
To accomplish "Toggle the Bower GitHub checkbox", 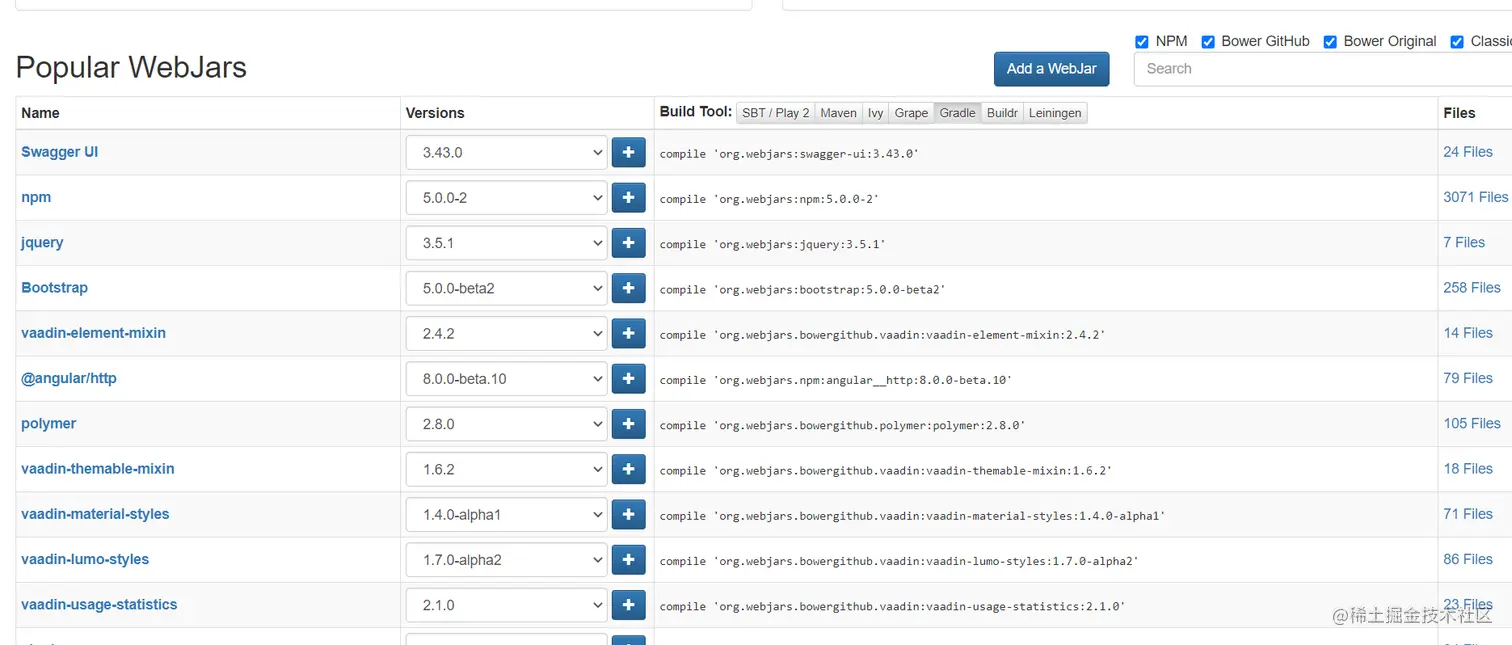I will (1208, 41).
